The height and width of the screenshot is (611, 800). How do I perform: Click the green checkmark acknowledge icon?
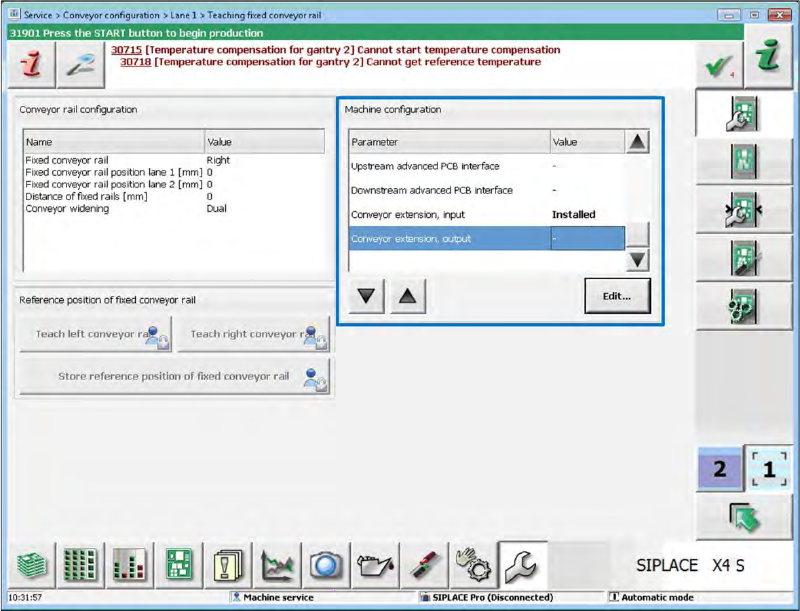tap(719, 66)
